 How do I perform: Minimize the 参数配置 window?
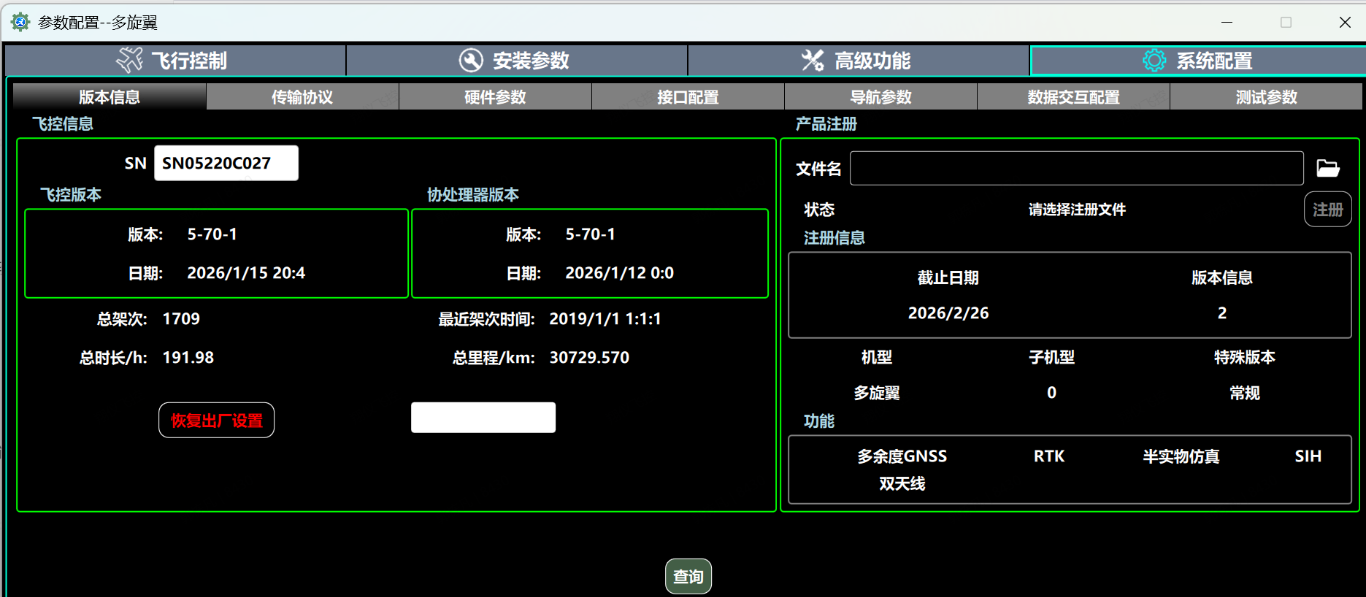coord(1228,21)
